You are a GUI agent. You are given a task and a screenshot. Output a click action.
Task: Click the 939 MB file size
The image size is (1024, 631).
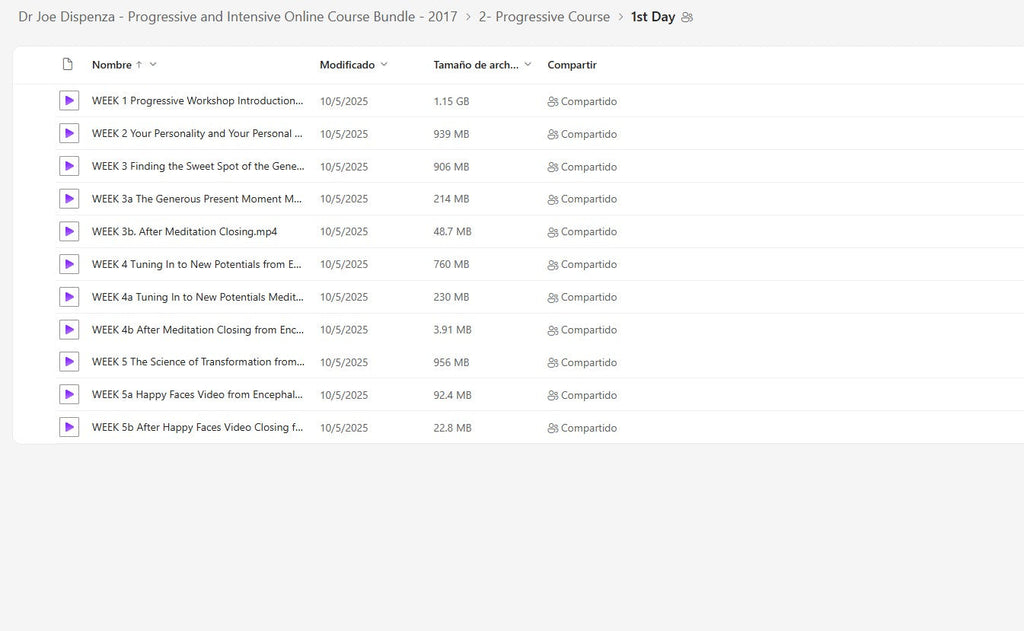[451, 134]
